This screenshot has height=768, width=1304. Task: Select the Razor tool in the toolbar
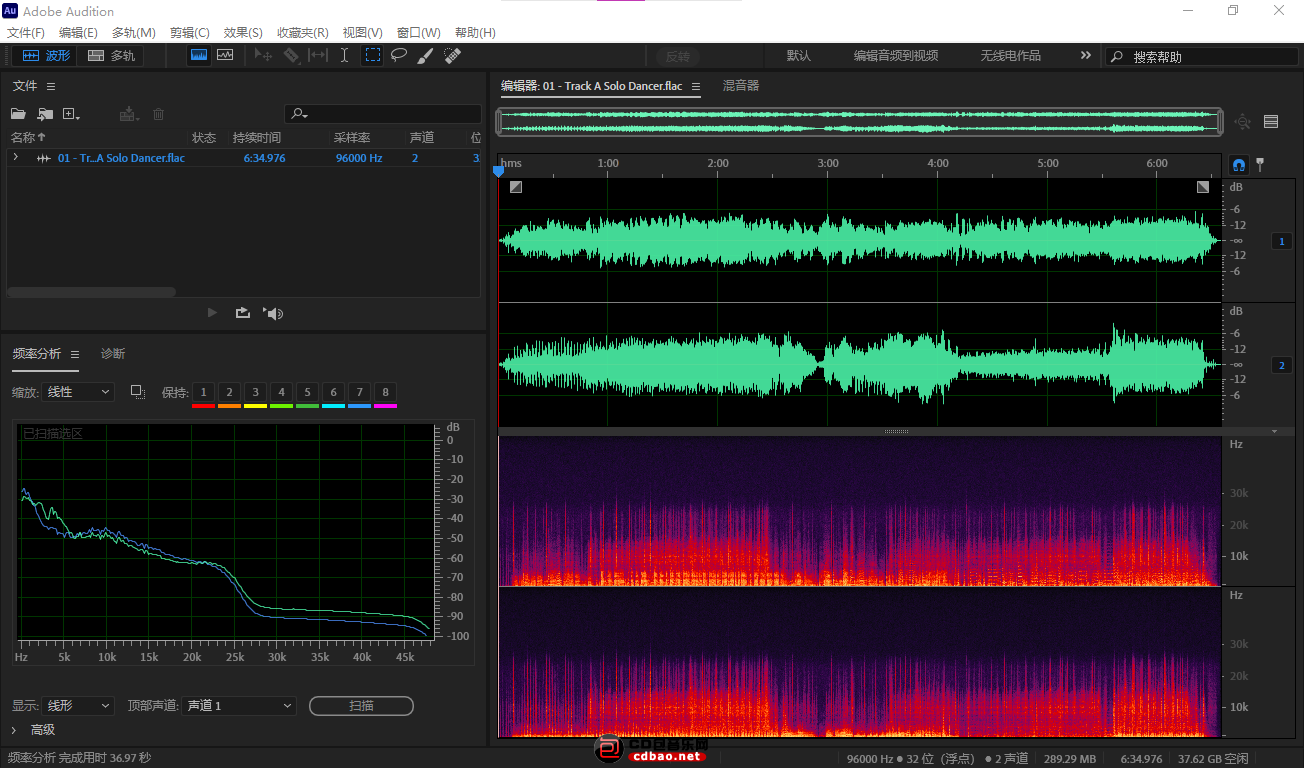click(x=291, y=56)
